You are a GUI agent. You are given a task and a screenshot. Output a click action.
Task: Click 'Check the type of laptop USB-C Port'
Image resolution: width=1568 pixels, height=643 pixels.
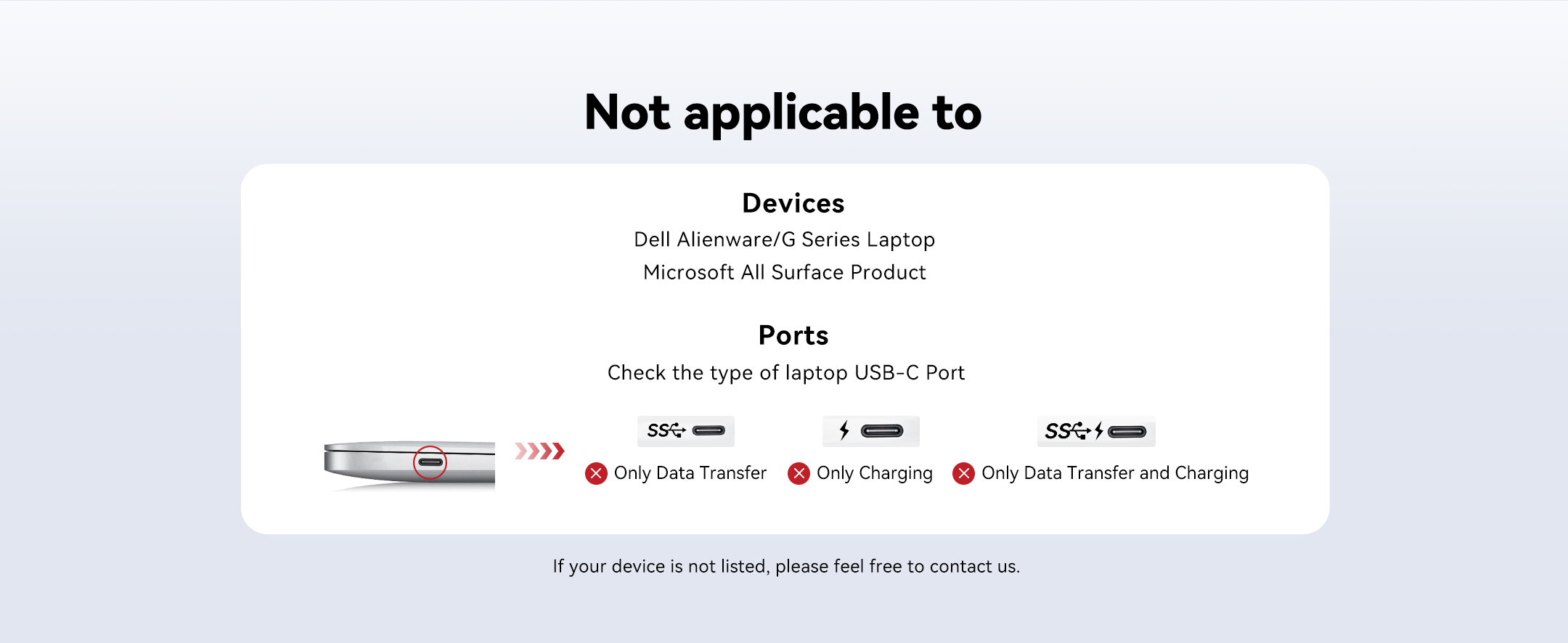pyautogui.click(x=785, y=373)
